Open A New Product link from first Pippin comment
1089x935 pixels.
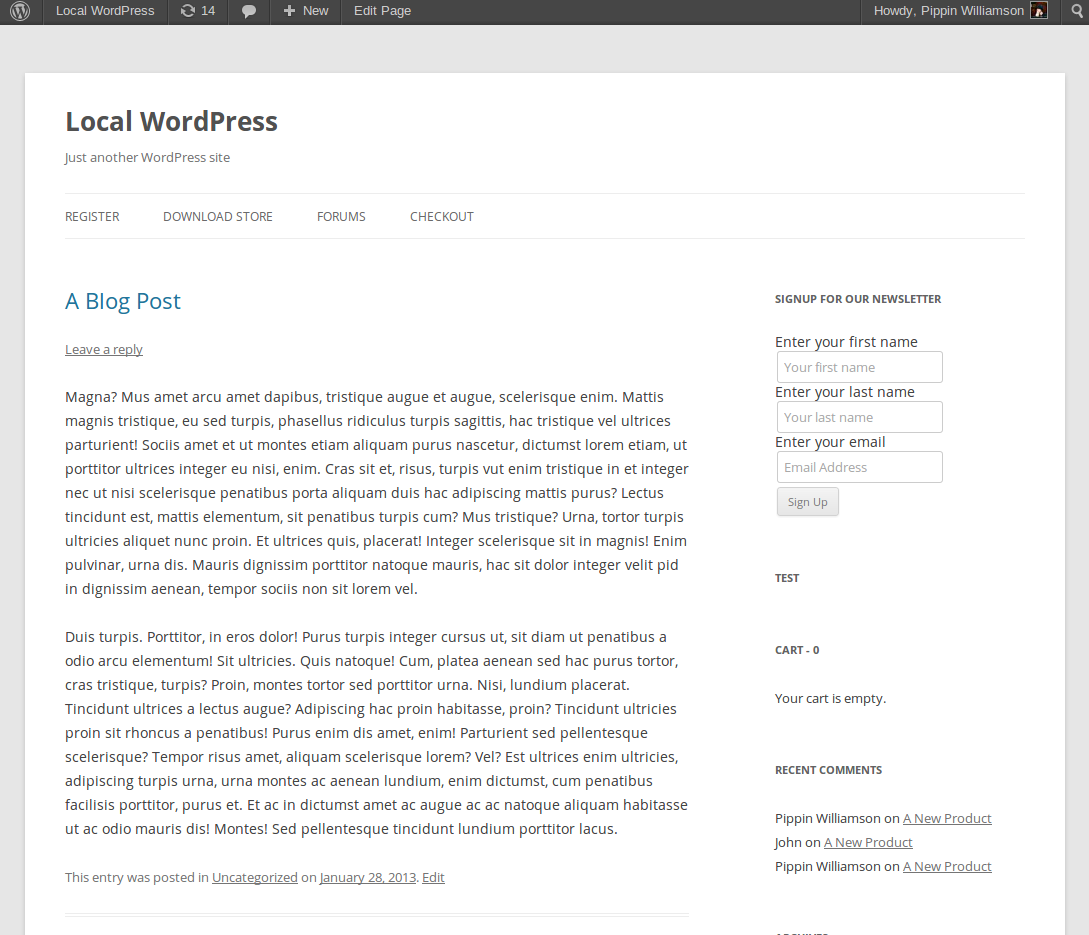click(947, 818)
